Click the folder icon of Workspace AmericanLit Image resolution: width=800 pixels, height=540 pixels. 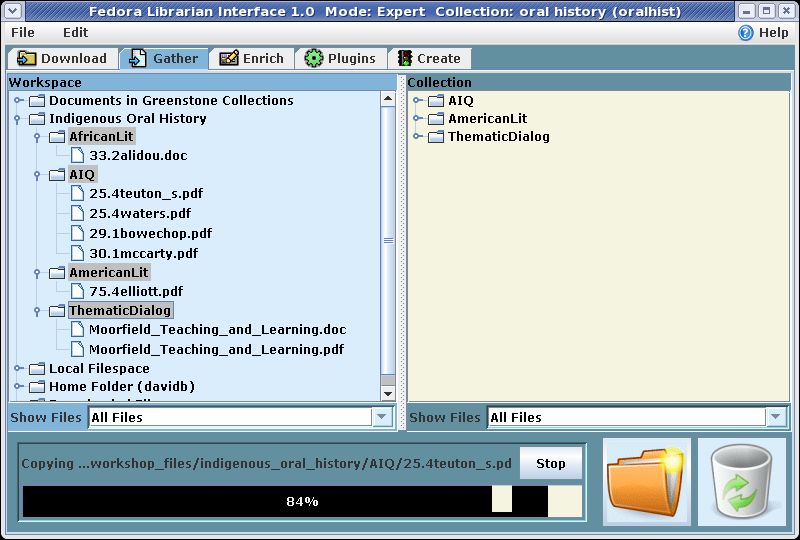point(57,273)
